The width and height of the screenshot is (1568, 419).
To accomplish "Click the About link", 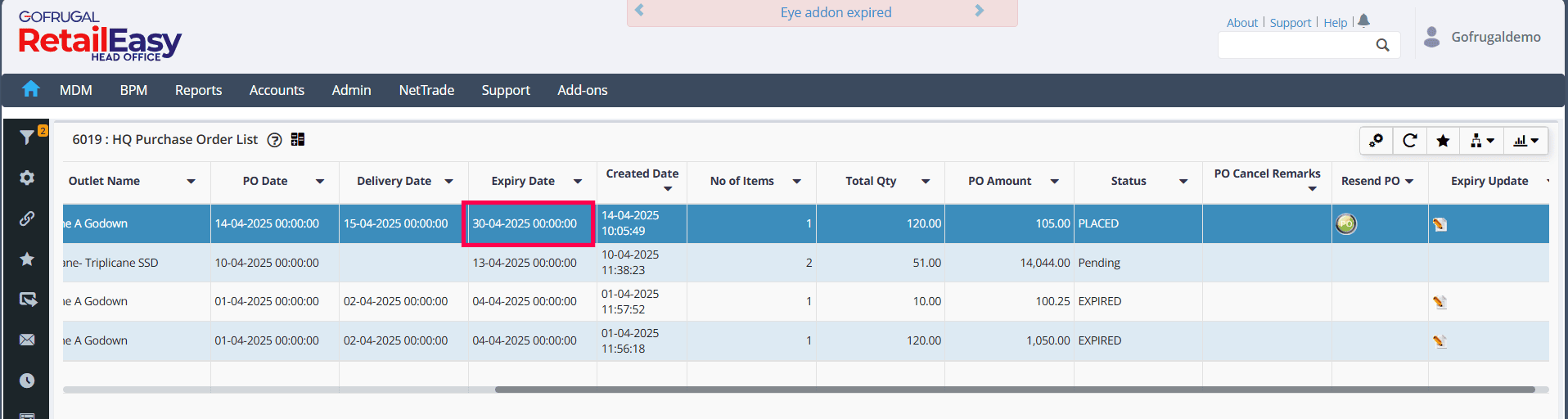I will coord(1241,23).
